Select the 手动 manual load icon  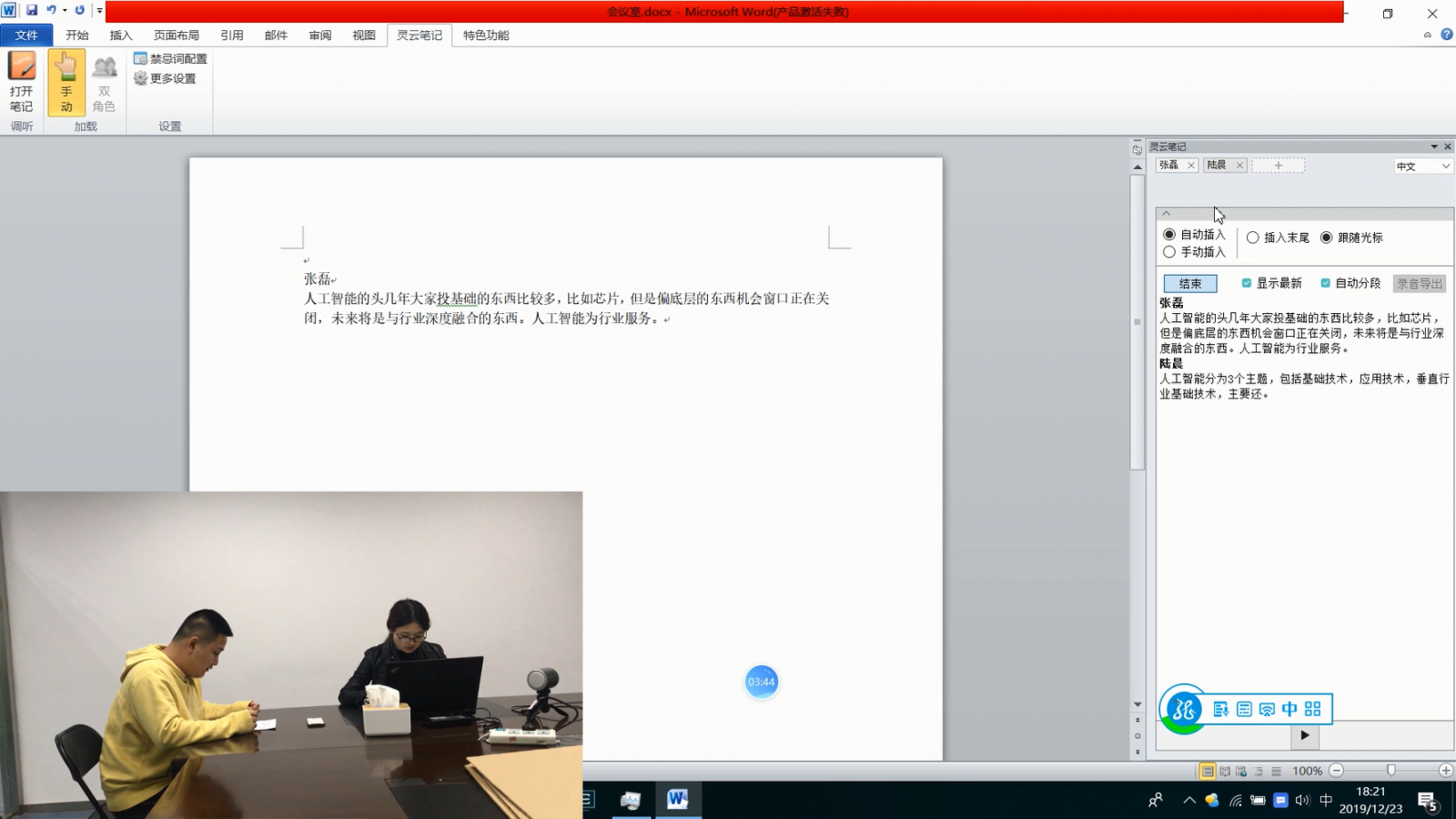point(66,80)
